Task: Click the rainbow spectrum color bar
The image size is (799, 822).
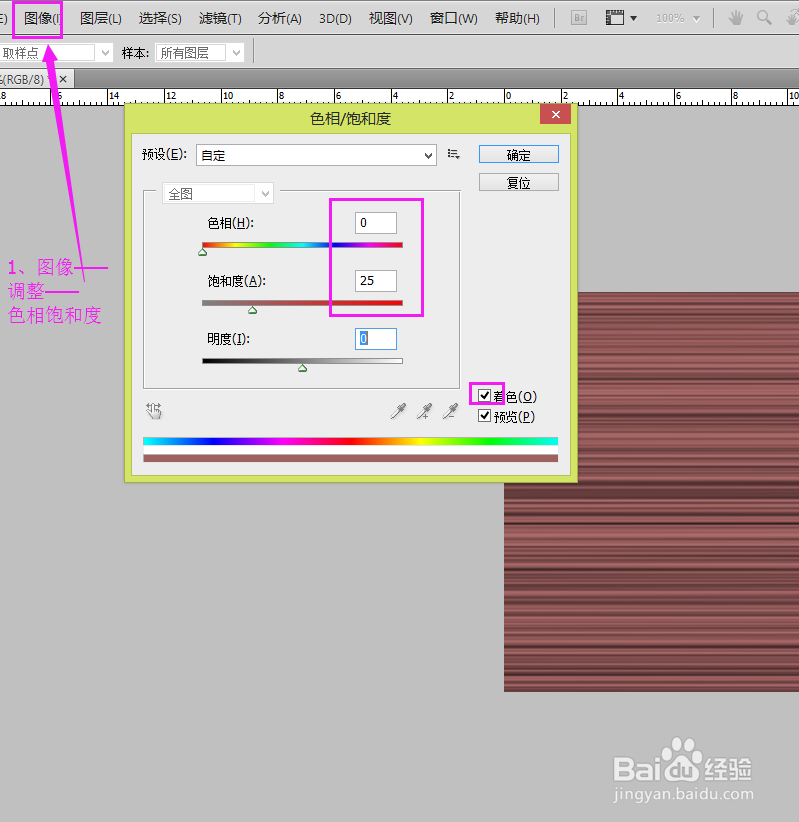Action: [350, 441]
